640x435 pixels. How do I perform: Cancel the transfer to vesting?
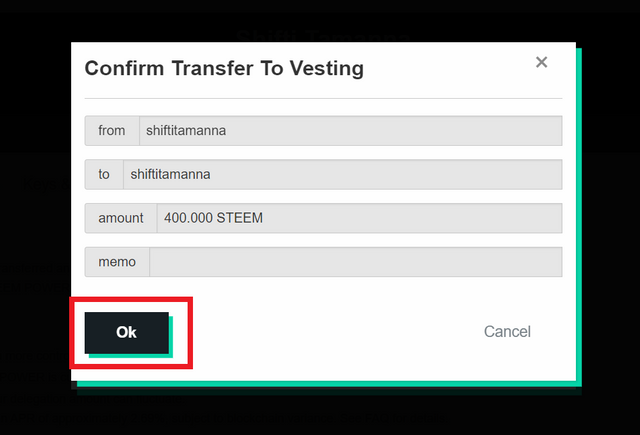tap(507, 332)
